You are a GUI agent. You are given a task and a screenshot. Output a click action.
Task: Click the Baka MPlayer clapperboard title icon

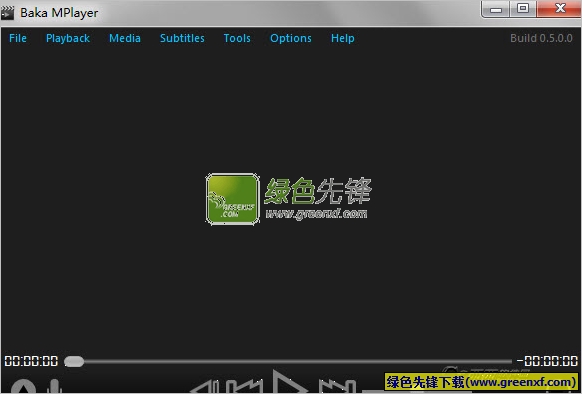tap(7, 13)
